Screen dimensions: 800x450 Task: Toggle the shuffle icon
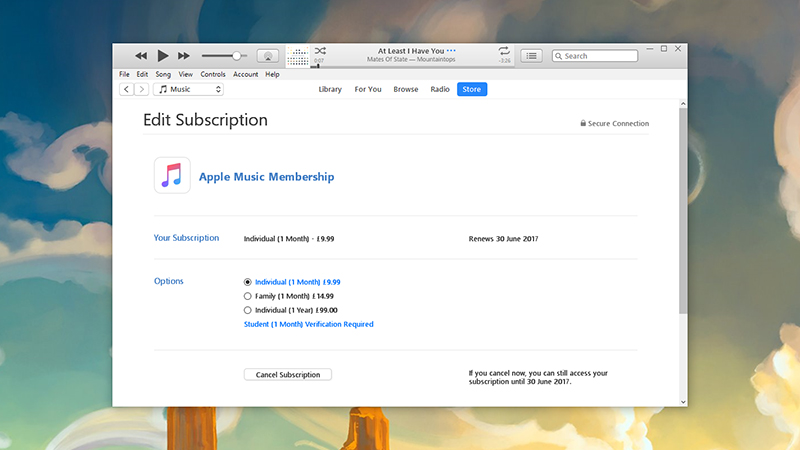[320, 51]
